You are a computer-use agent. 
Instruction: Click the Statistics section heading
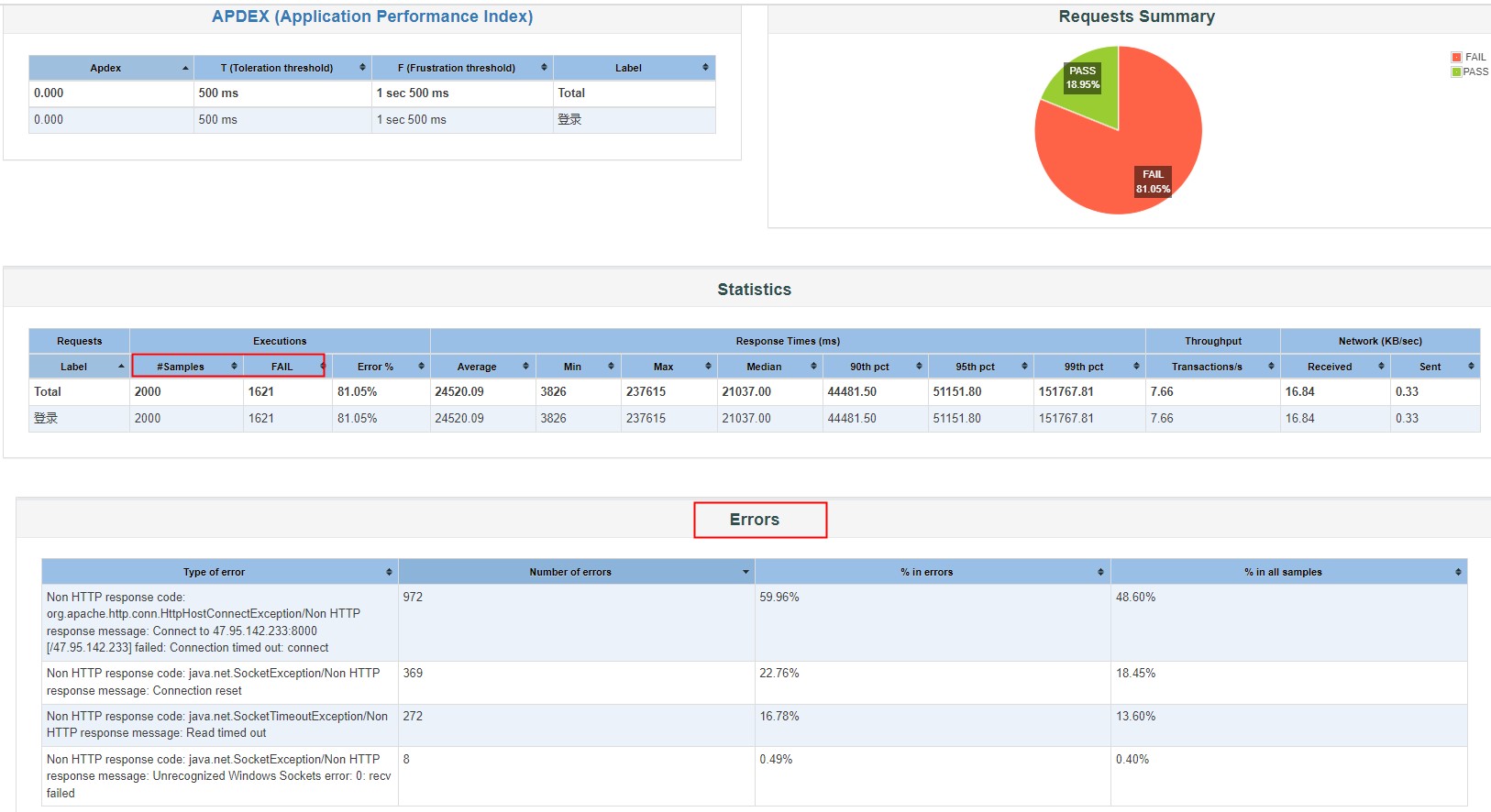pos(754,290)
